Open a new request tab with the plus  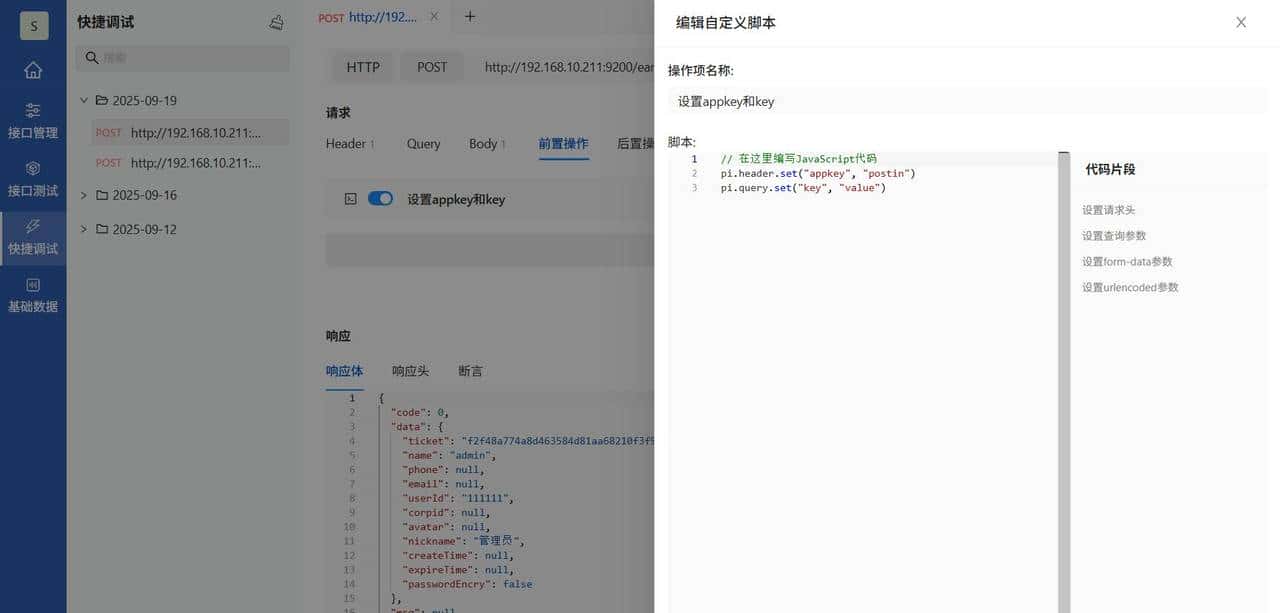(x=469, y=16)
